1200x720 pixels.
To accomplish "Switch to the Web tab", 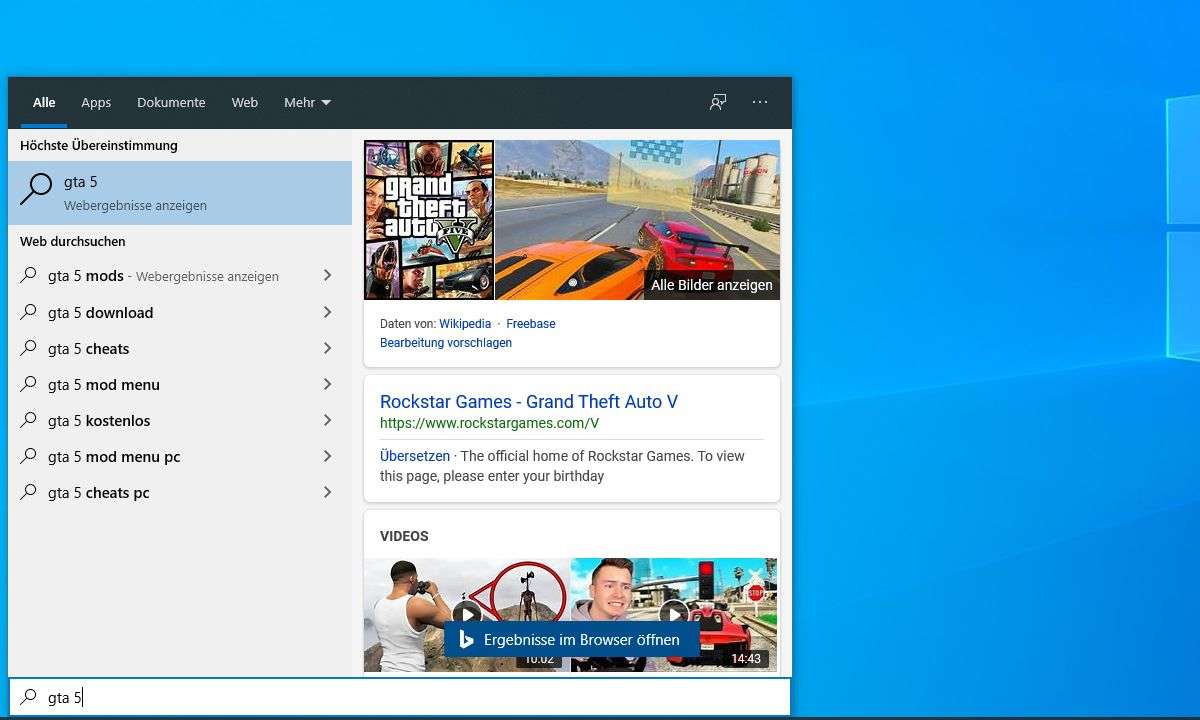I will tap(245, 102).
